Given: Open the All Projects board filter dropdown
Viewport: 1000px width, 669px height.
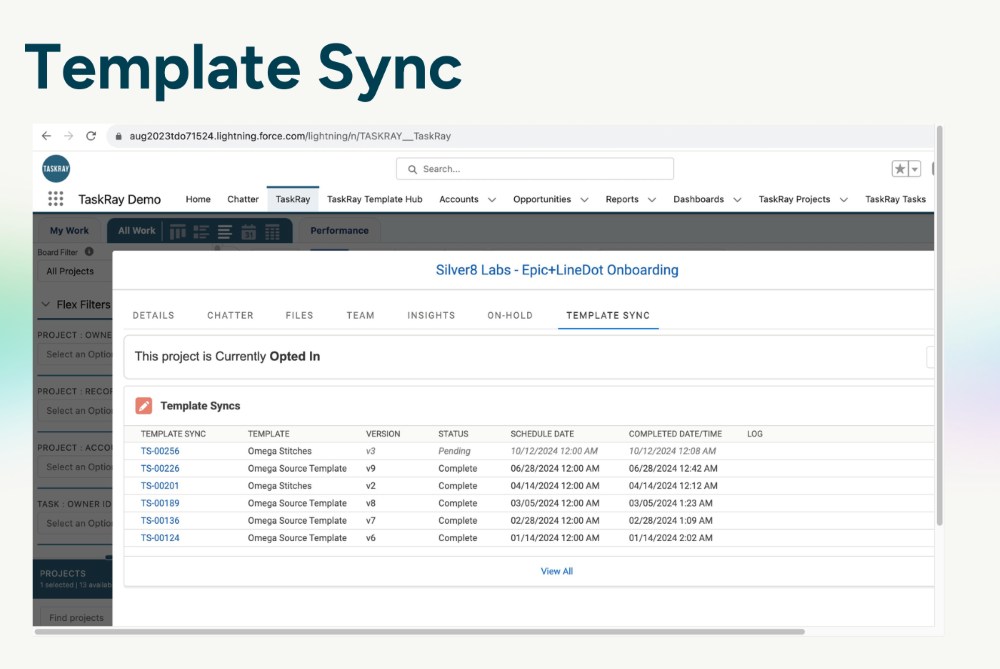Looking at the screenshot, I should (x=72, y=271).
